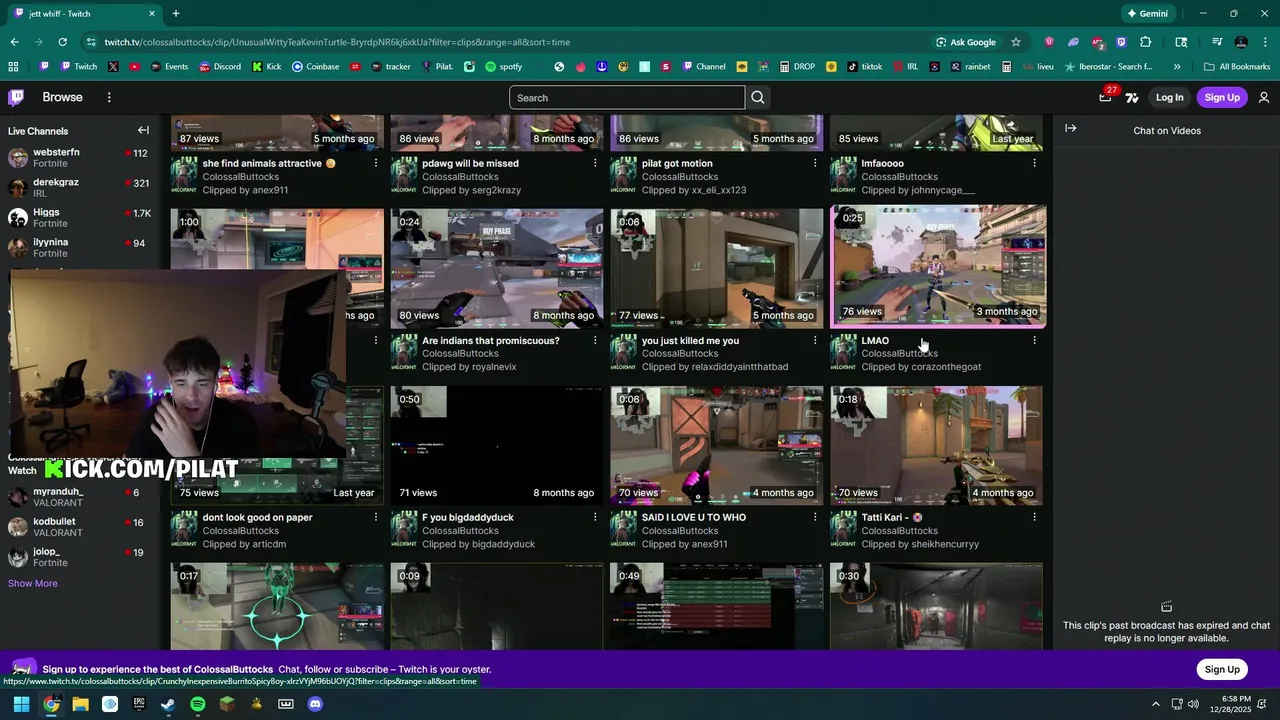Open the user profile icon menu

[x=1264, y=97]
